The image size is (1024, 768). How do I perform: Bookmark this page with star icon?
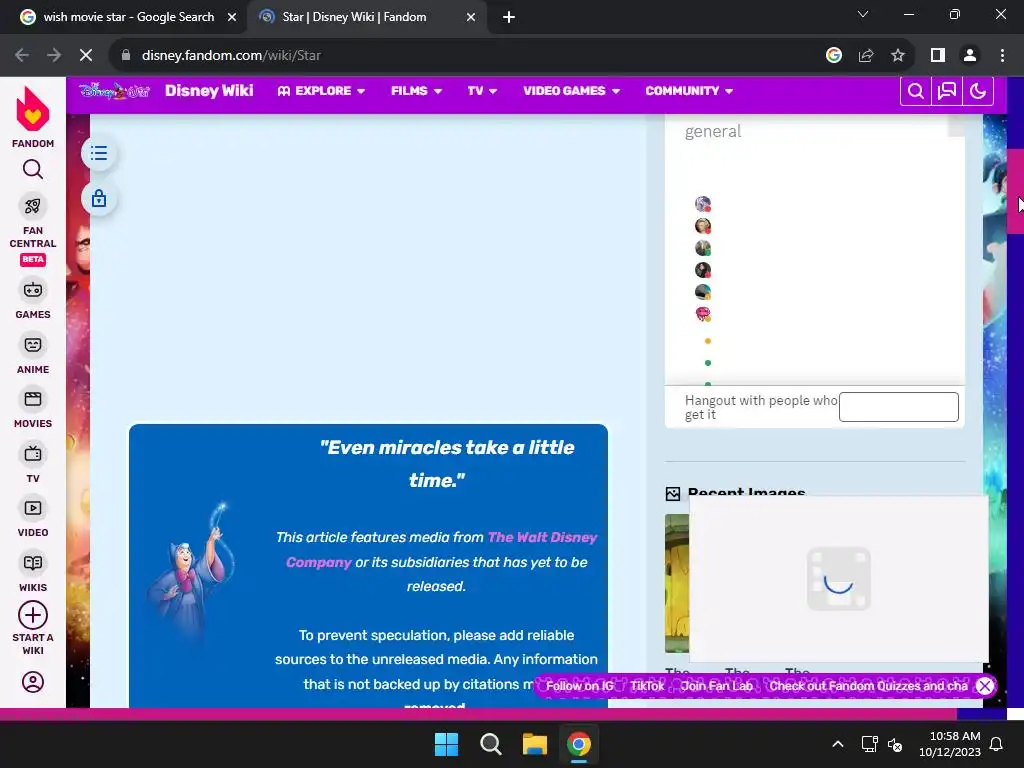898,56
